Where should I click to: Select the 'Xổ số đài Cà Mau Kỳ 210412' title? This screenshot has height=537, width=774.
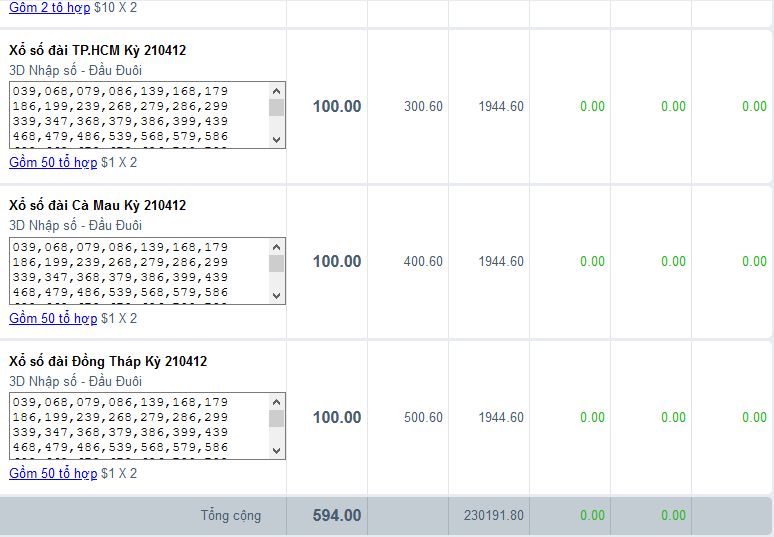[98, 205]
